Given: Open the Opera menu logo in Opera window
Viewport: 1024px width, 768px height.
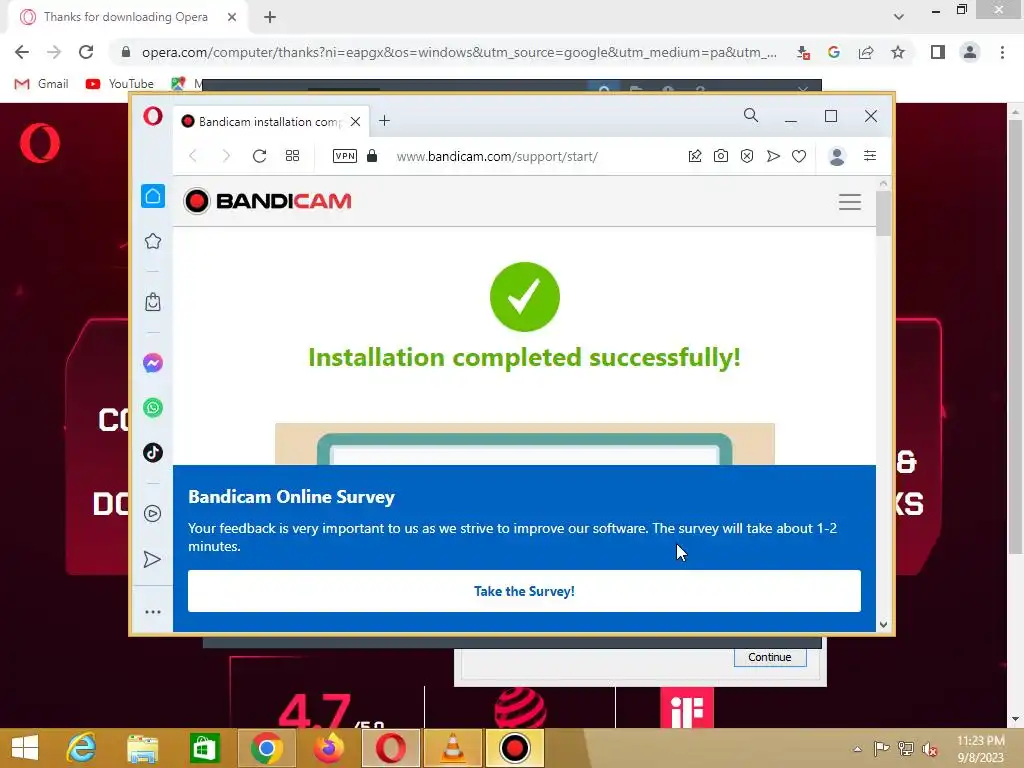Looking at the screenshot, I should [153, 117].
